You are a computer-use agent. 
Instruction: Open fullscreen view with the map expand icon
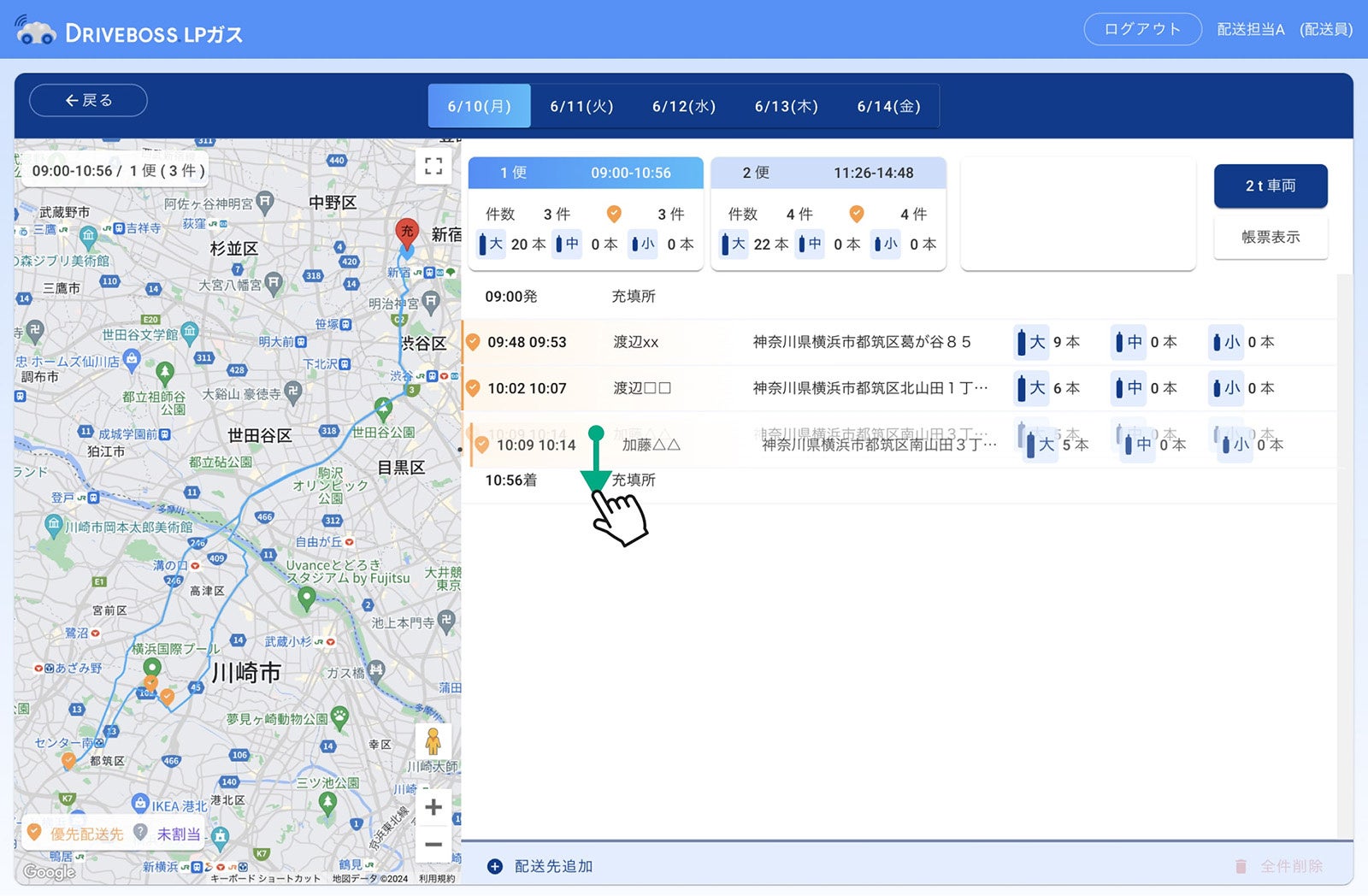click(433, 166)
